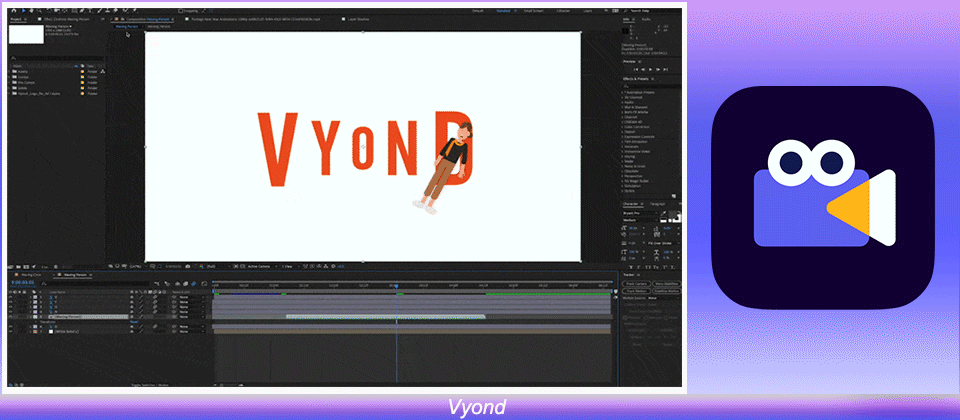This screenshot has height=420, width=960.
Task: Click the Character panel eyedropper icon
Action: (663, 213)
